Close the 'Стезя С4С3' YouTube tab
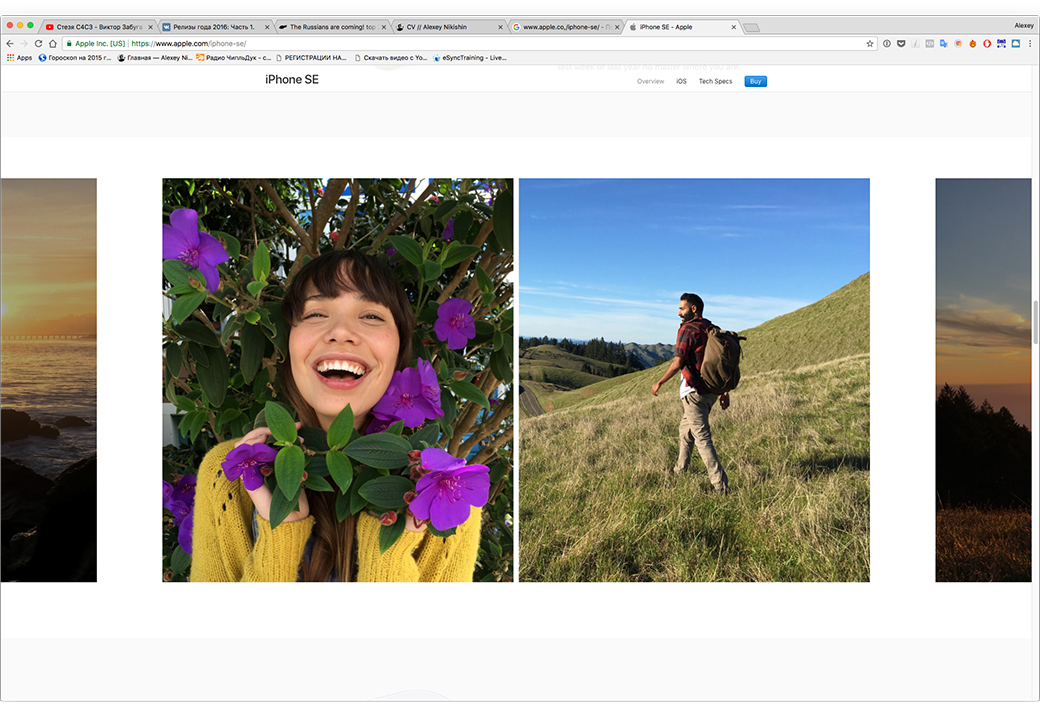 [151, 27]
